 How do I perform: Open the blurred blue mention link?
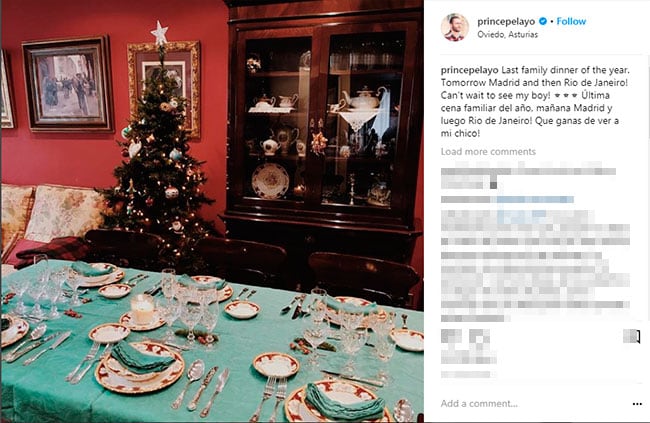[x=535, y=199]
